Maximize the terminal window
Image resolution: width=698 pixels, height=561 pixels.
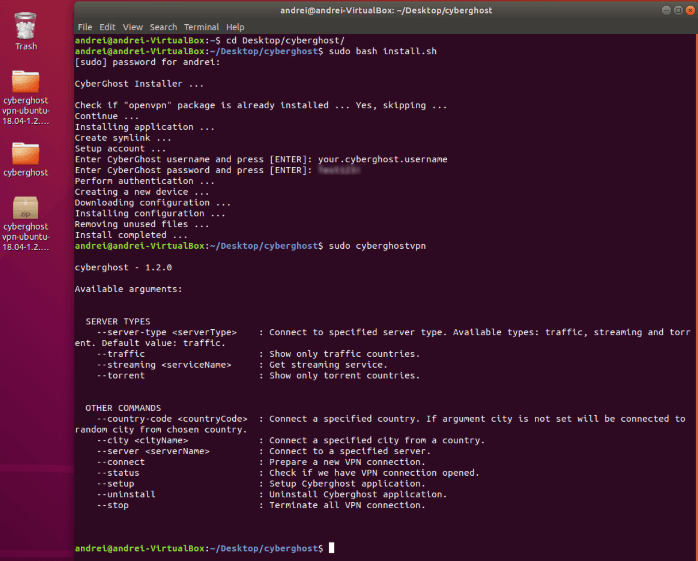[x=678, y=10]
